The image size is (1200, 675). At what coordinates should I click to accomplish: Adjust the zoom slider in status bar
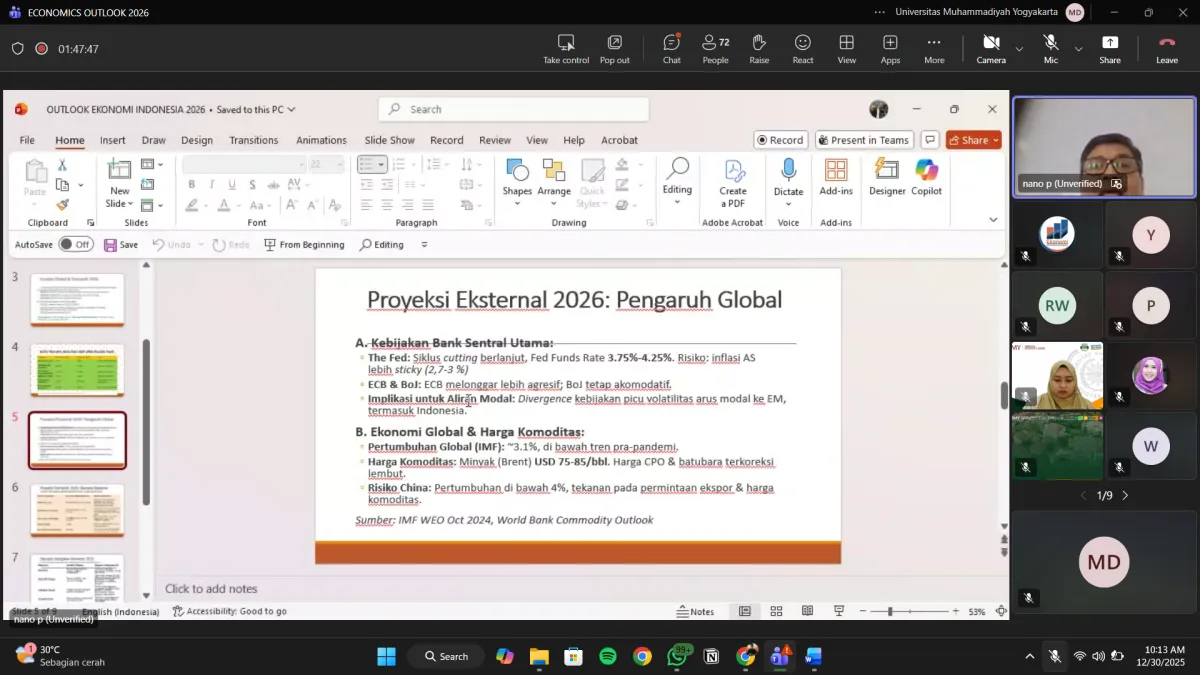coord(890,611)
